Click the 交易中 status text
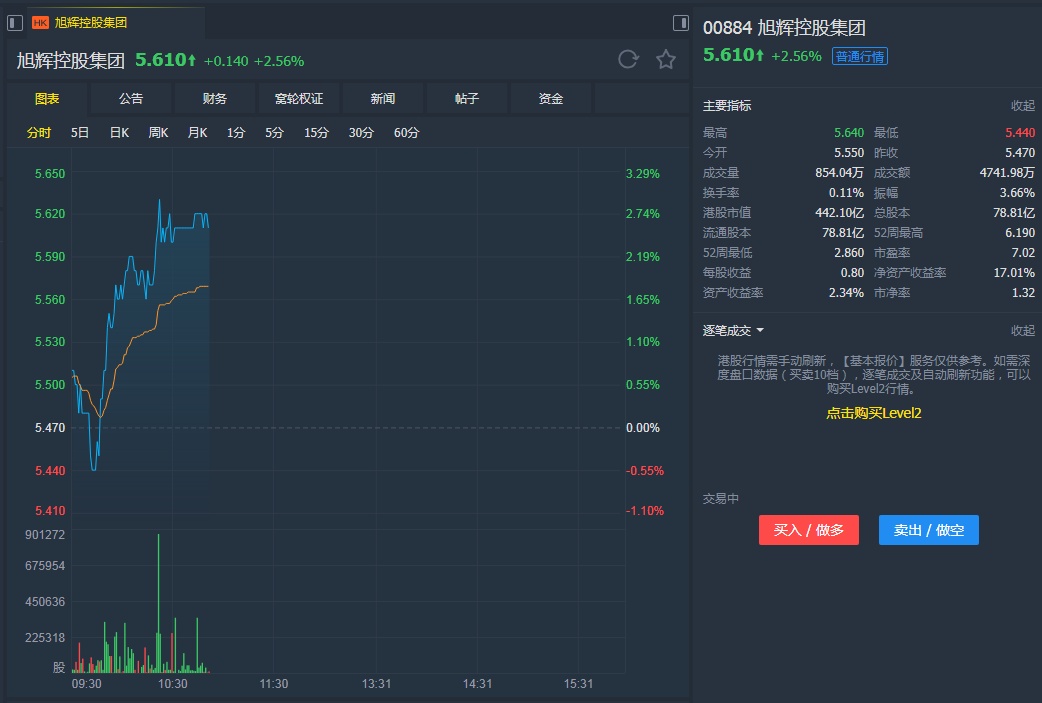The height and width of the screenshot is (703, 1042). (x=720, y=498)
